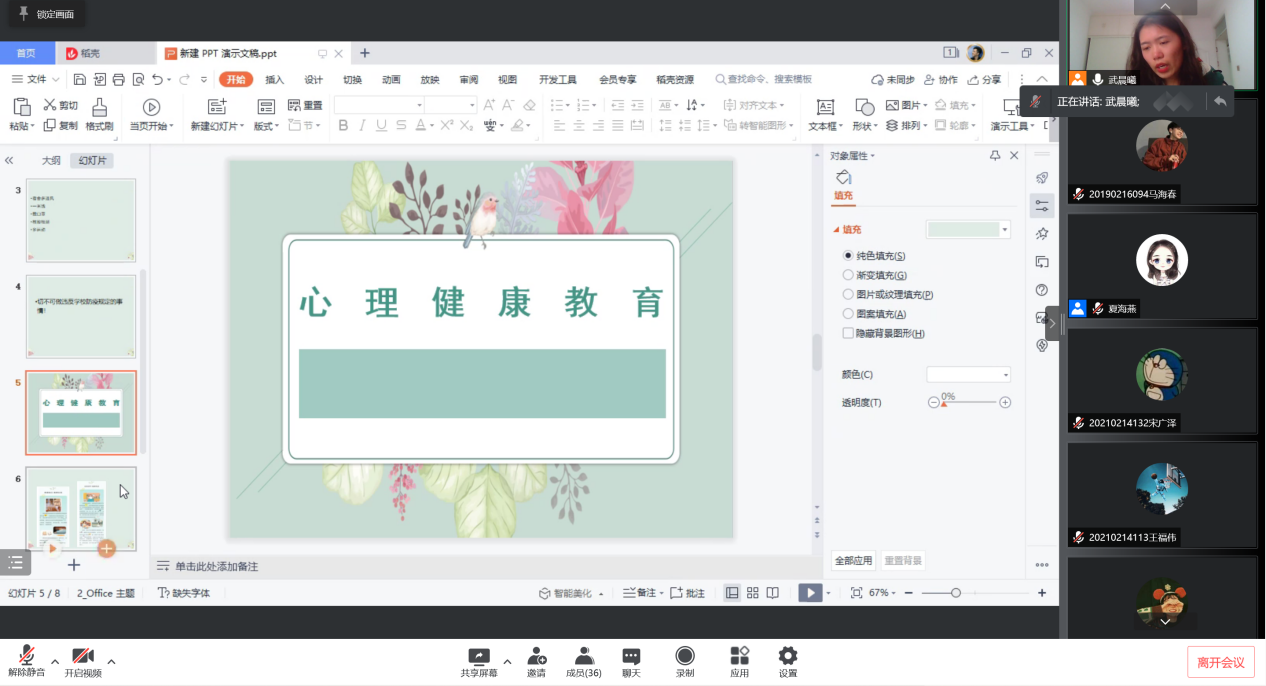The width and height of the screenshot is (1266, 686).
Task: Click 分享 share button
Action: pos(983,80)
